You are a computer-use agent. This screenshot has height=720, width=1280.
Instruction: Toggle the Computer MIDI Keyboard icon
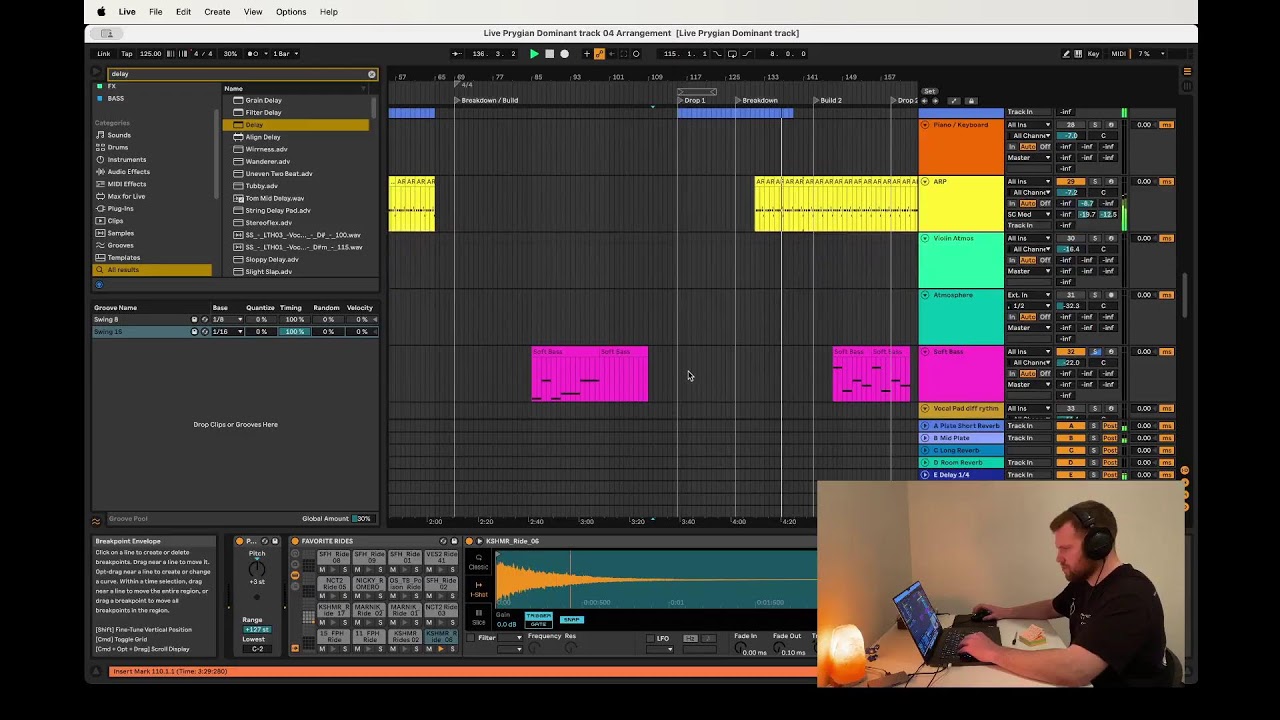[1078, 54]
